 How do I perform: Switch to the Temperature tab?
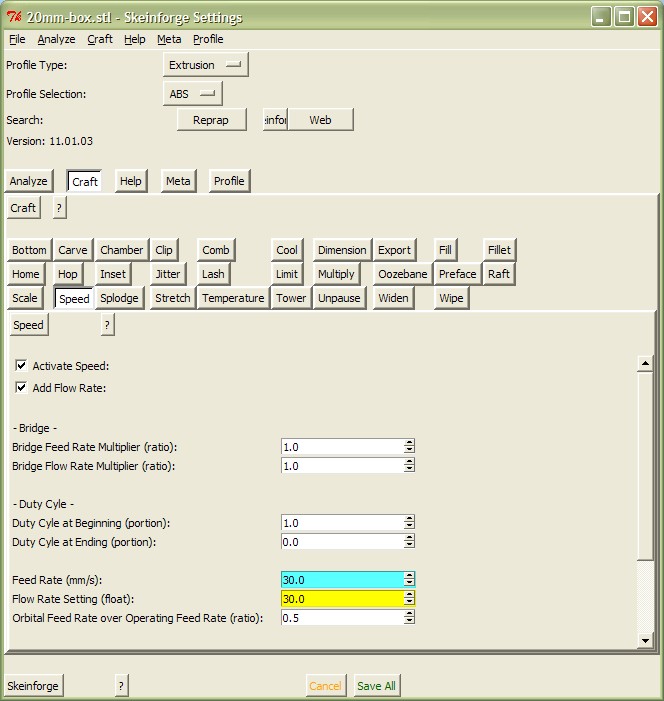click(x=233, y=298)
